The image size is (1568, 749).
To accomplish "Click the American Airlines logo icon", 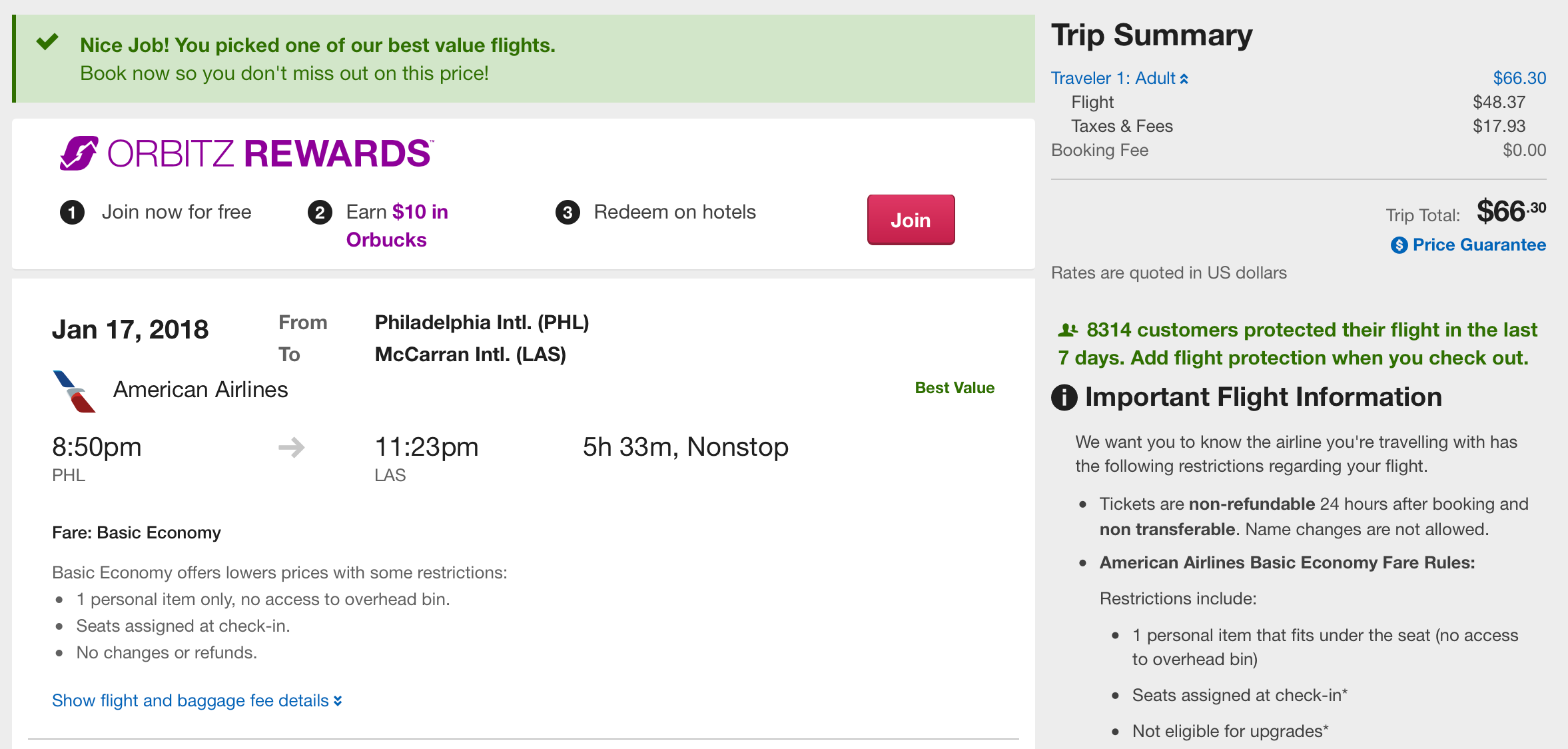I will click(75, 391).
